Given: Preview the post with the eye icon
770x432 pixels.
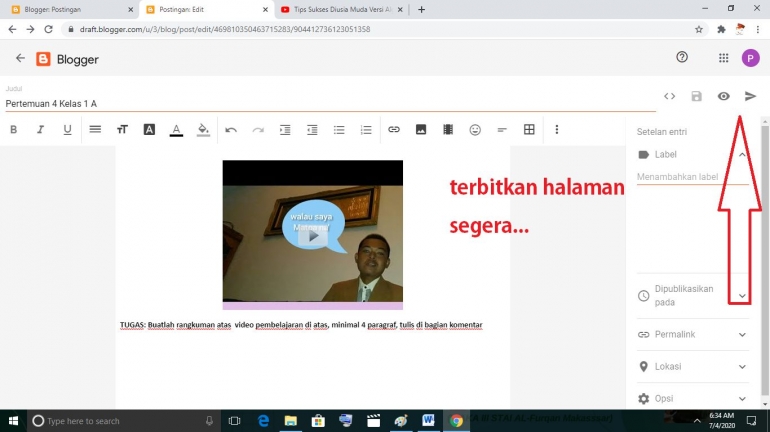Looking at the screenshot, I should point(723,96).
